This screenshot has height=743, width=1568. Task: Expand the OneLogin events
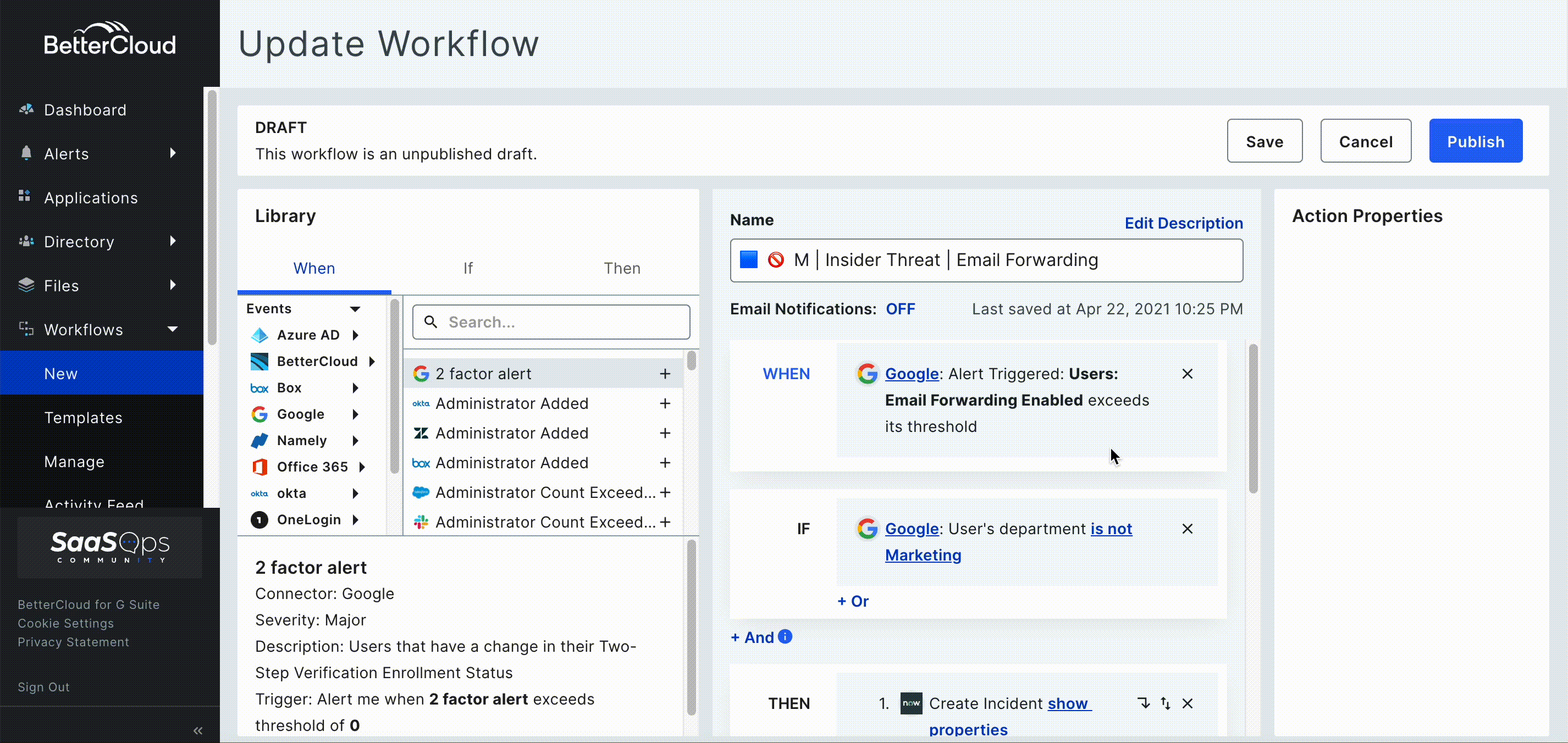tap(355, 520)
